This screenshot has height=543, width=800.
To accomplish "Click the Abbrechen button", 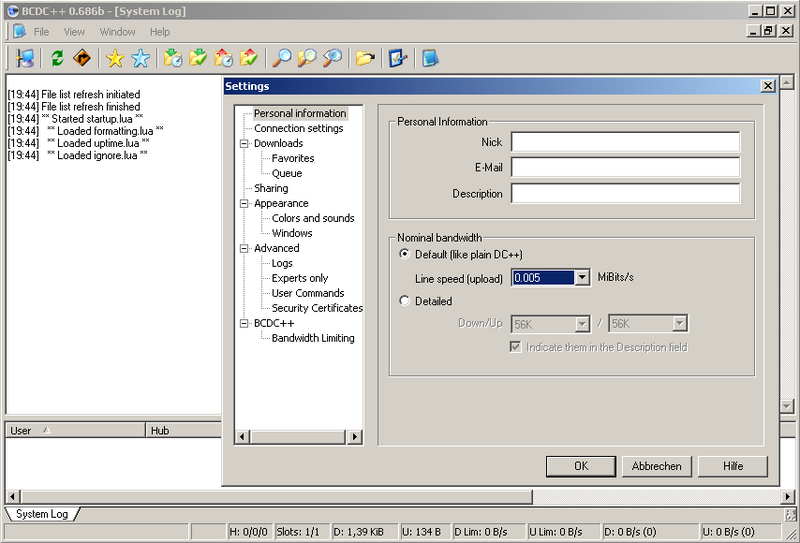I will pos(657,466).
